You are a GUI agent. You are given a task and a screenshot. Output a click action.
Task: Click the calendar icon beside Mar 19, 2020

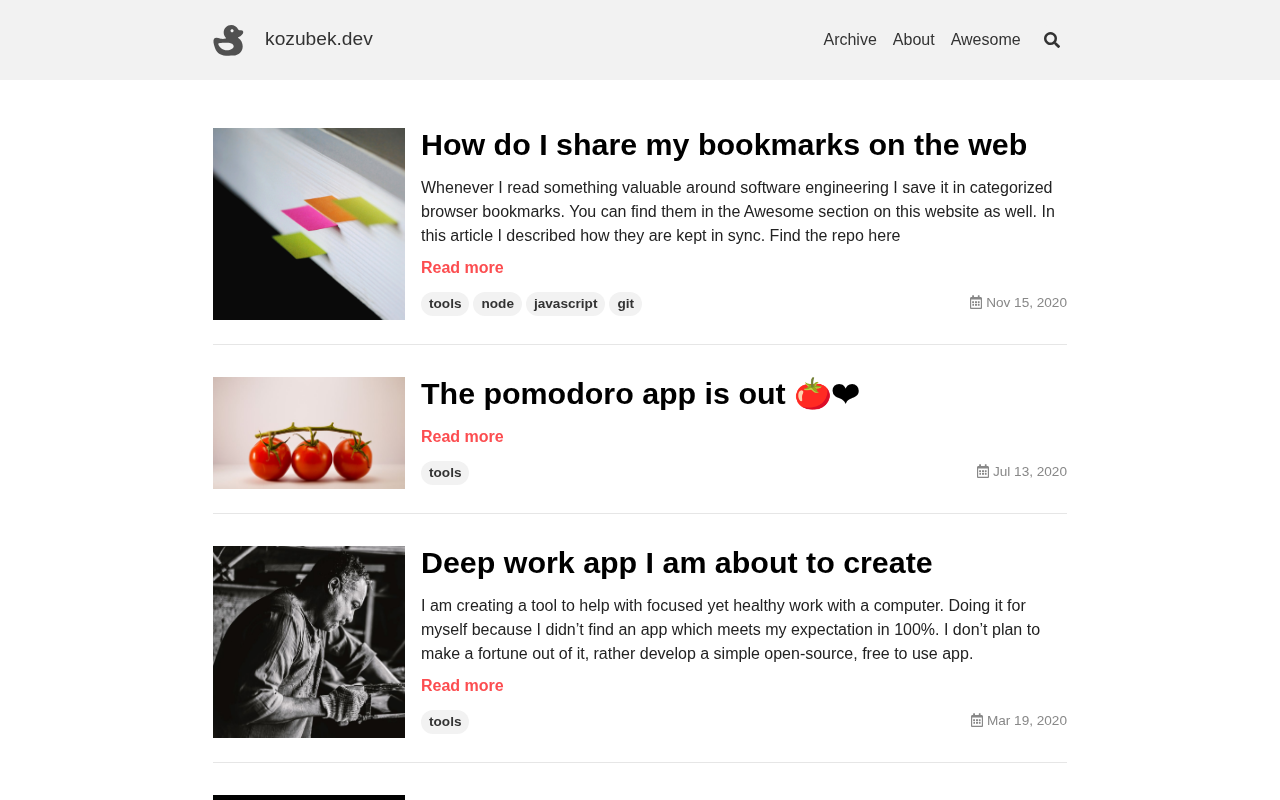[x=977, y=720]
